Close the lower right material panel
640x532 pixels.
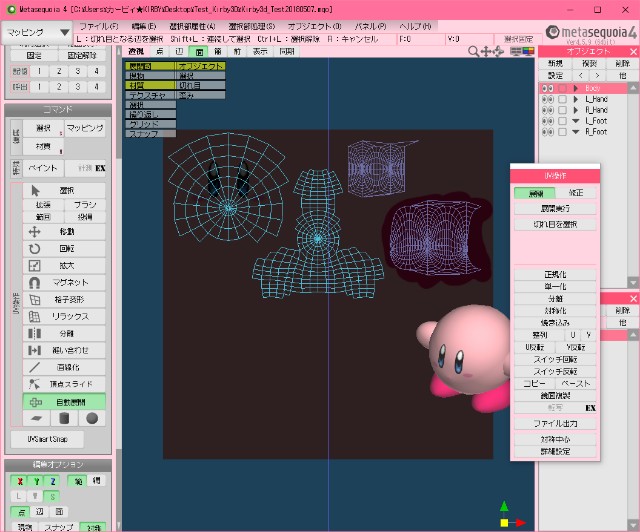tap(633, 298)
